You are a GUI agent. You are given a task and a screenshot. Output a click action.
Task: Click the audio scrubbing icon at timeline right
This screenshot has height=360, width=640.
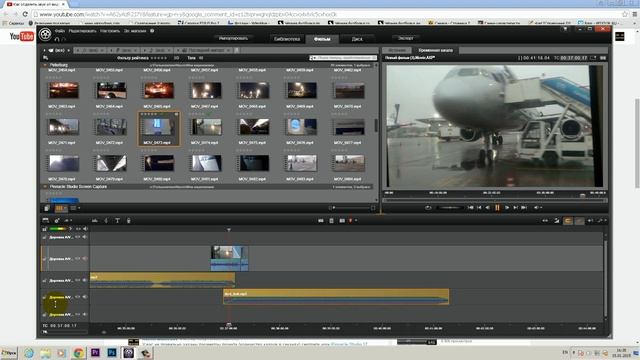590,220
